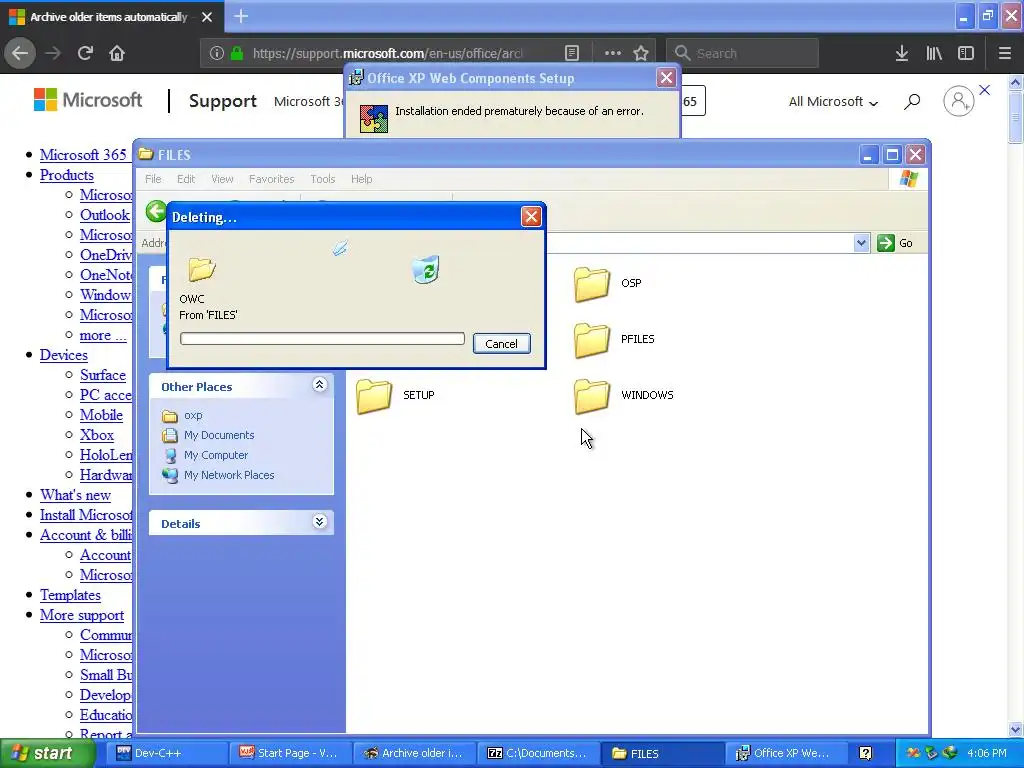
Task: Close the Archive older items tab
Action: tap(207, 17)
